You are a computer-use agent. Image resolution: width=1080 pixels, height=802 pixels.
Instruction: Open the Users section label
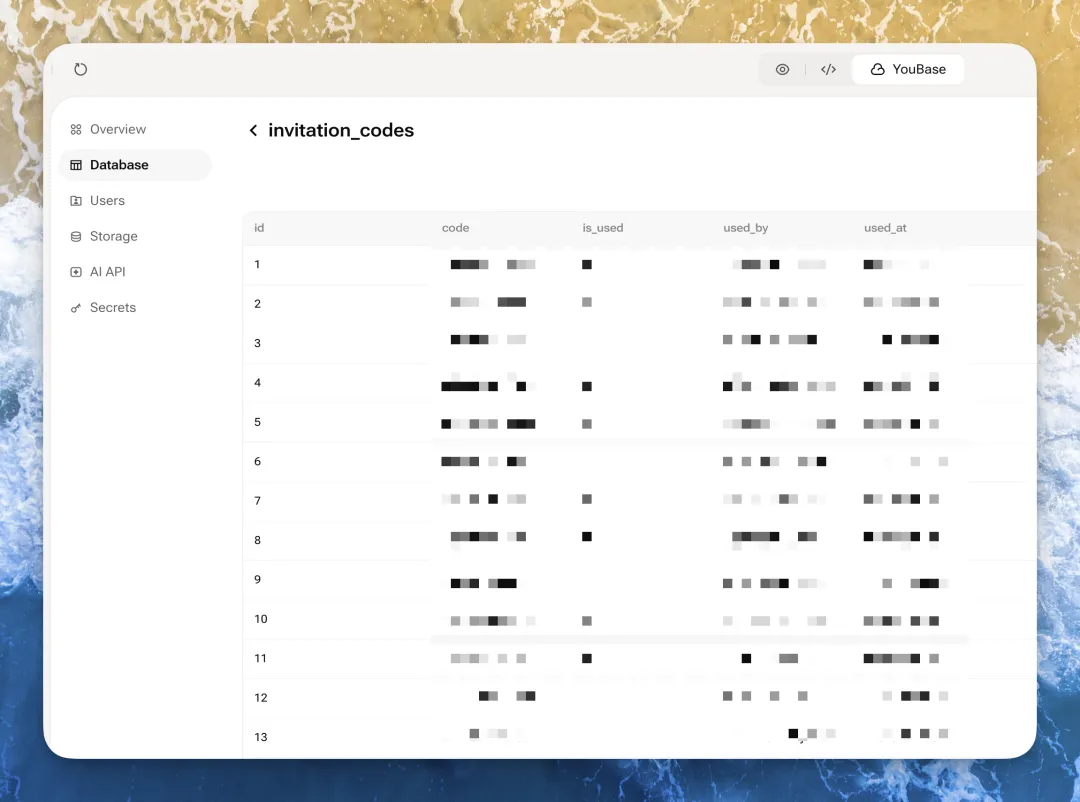click(107, 201)
